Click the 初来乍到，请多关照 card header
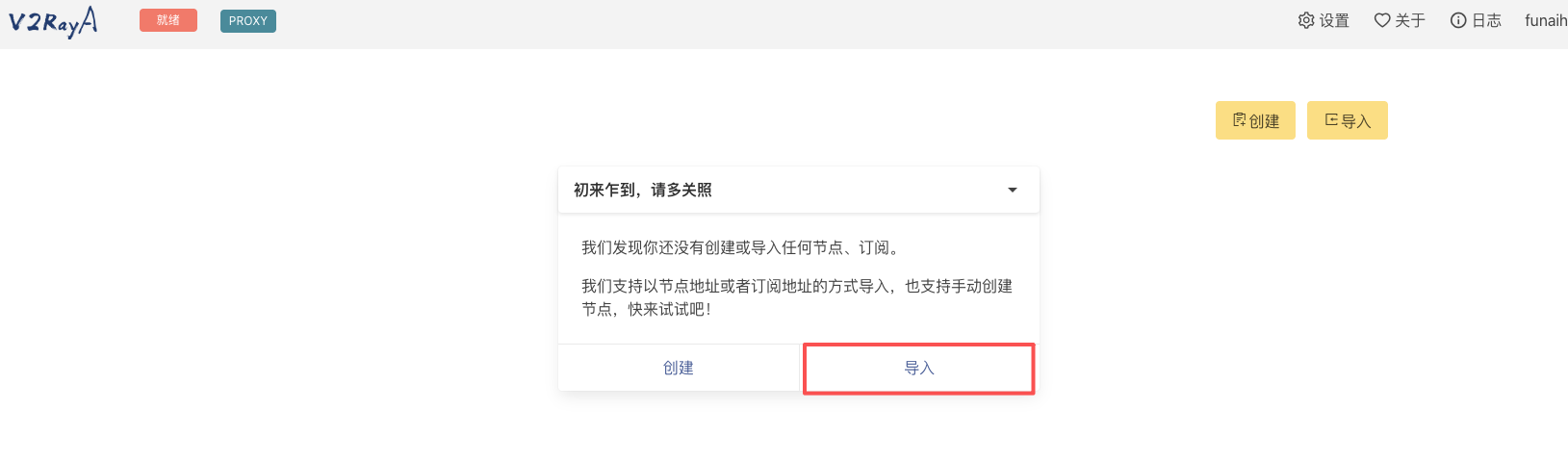The width and height of the screenshot is (1568, 461). (x=643, y=190)
